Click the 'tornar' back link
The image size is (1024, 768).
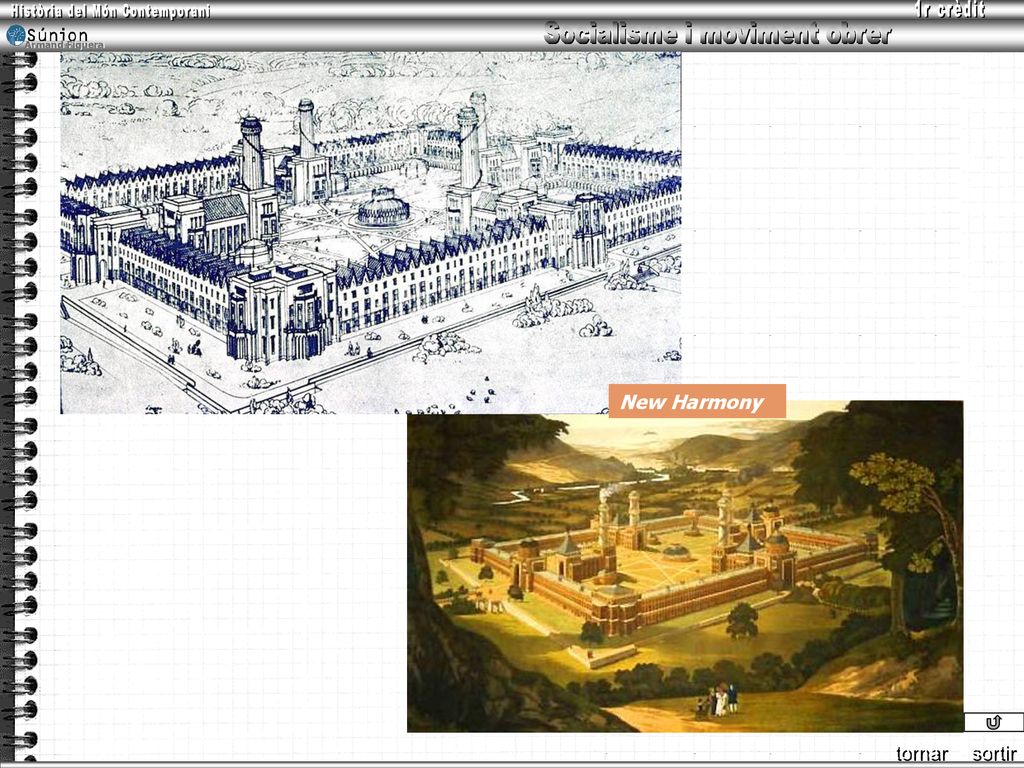click(922, 754)
